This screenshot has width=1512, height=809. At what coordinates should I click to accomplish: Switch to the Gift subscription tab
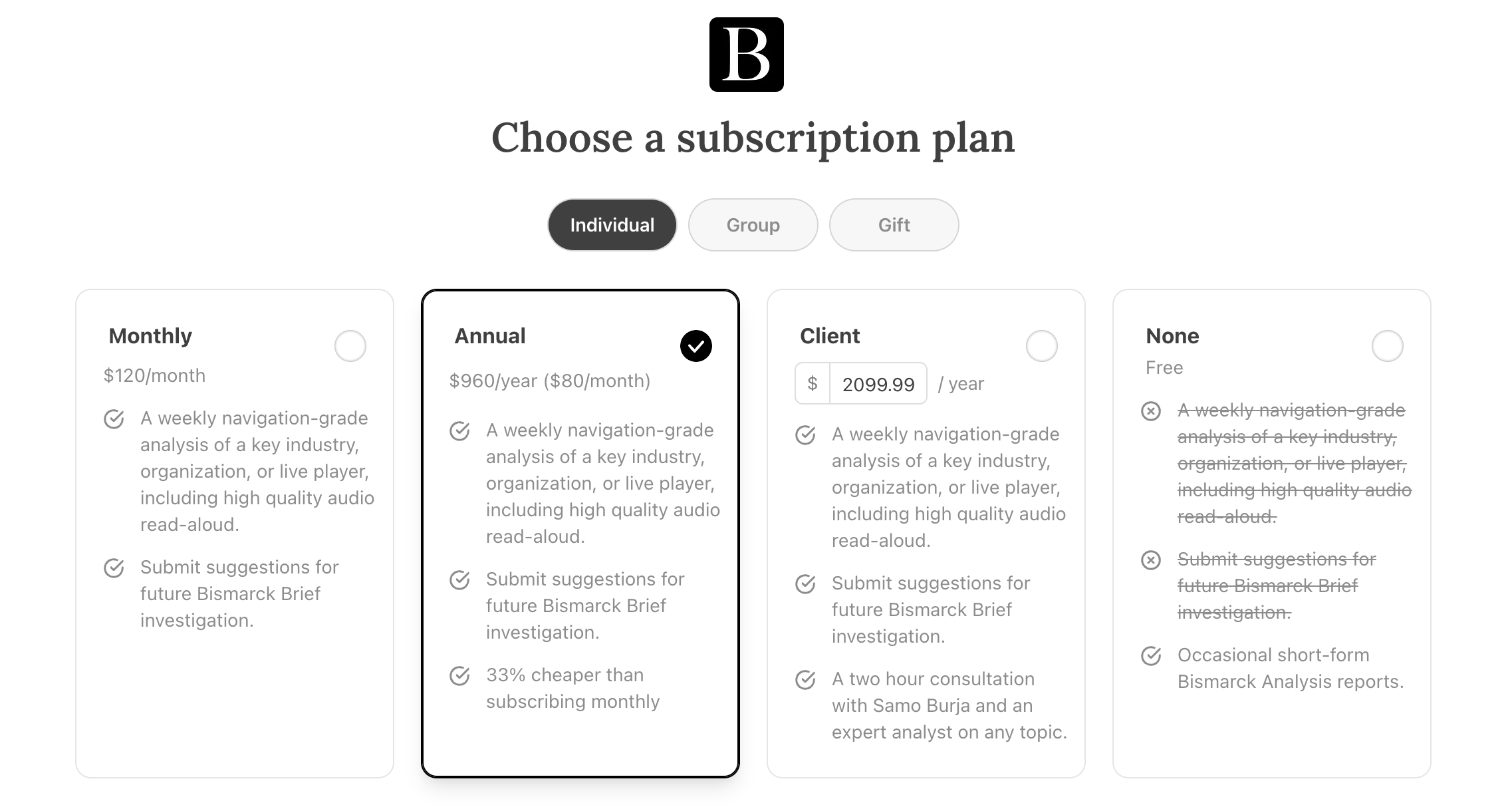click(893, 224)
